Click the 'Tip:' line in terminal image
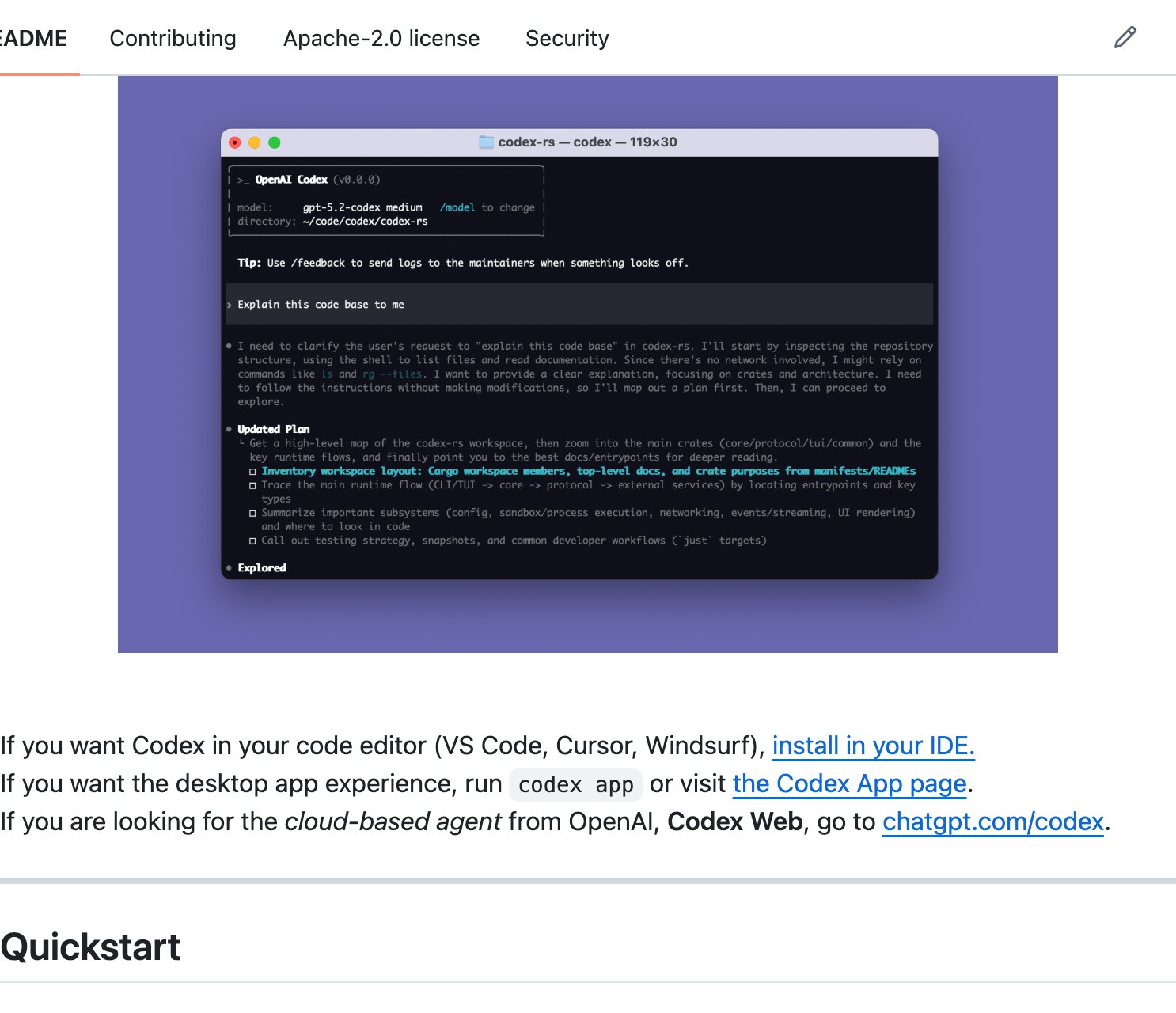Screen dimensions: 1176x1013 tap(463, 263)
